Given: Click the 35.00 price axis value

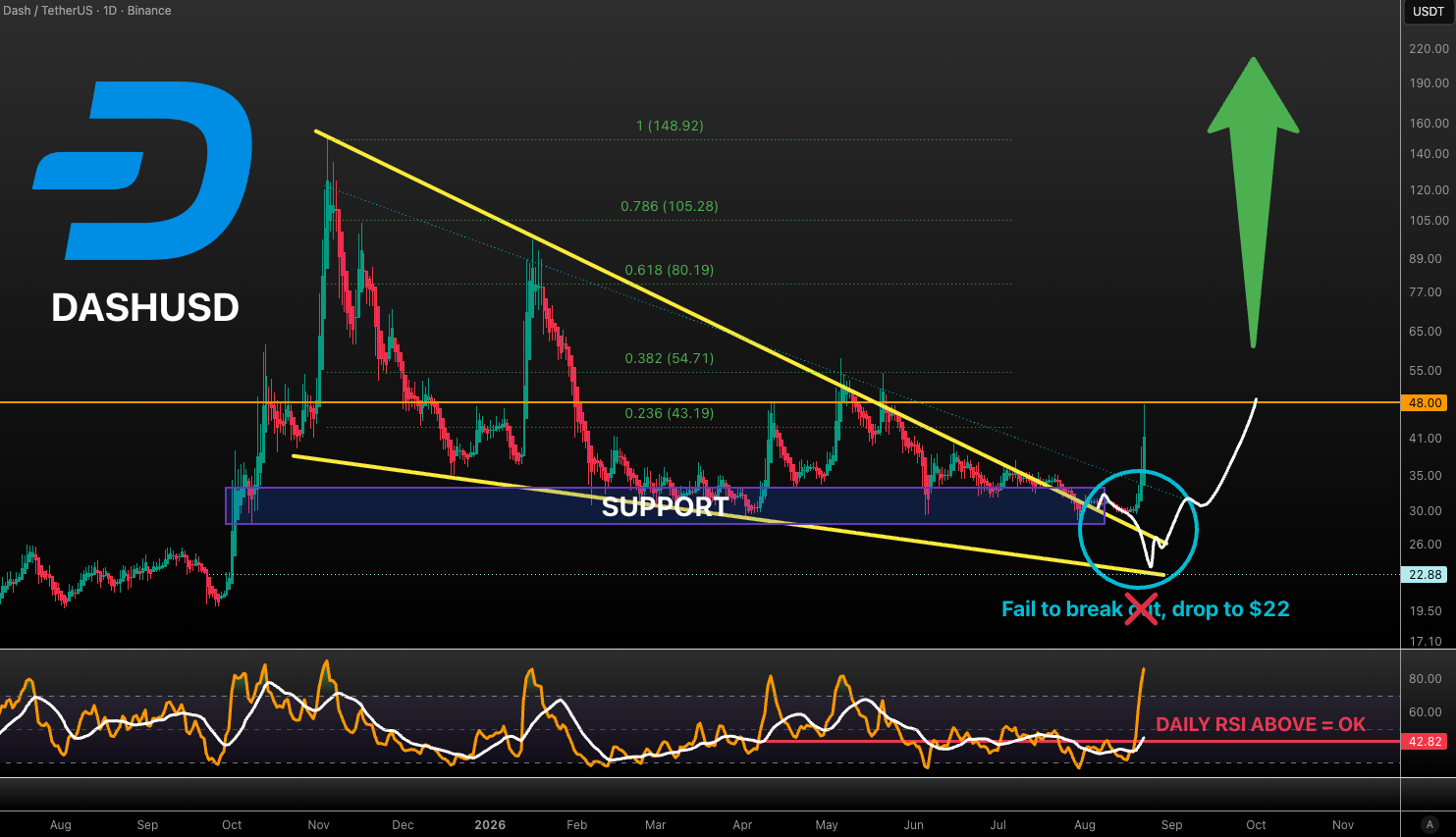Looking at the screenshot, I should coord(1426,476).
